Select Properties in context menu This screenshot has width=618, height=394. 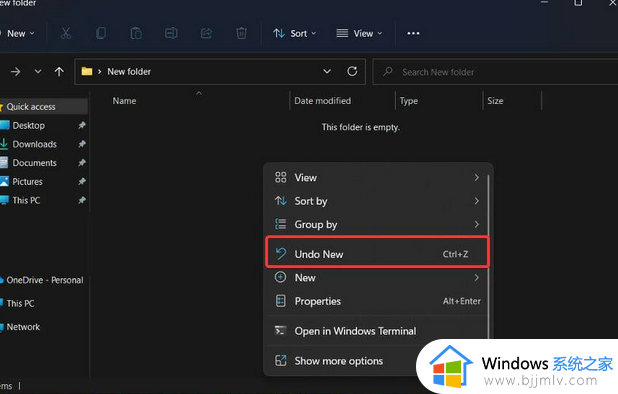coord(377,301)
